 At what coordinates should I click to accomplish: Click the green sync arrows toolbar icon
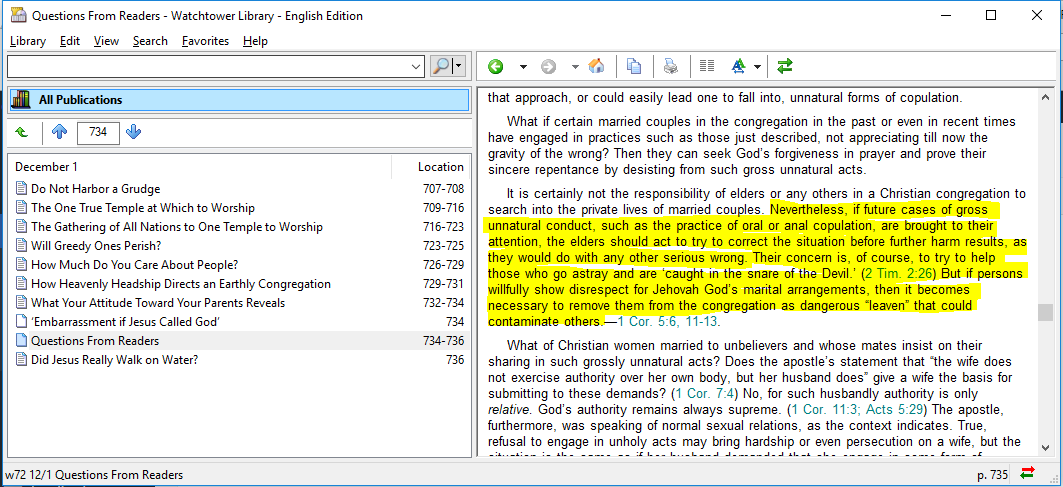tap(785, 67)
